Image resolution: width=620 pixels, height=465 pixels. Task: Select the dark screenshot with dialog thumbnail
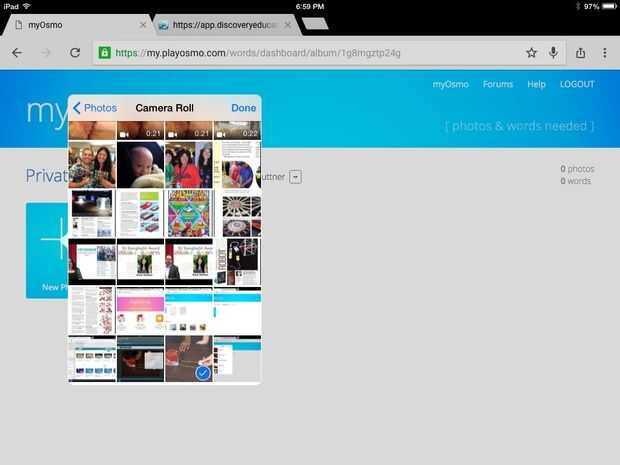[x=140, y=359]
